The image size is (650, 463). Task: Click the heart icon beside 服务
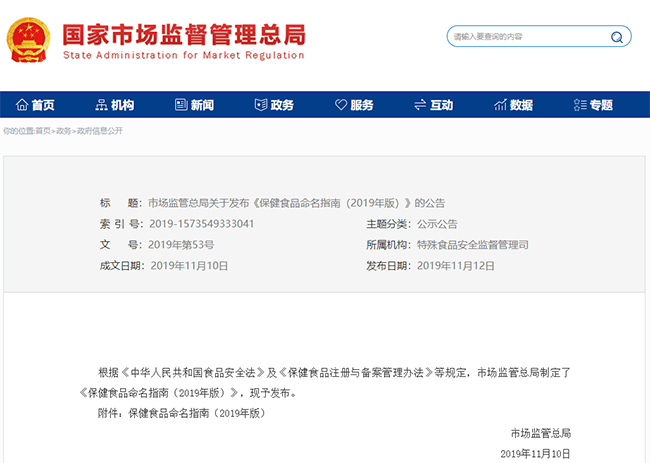pos(341,105)
